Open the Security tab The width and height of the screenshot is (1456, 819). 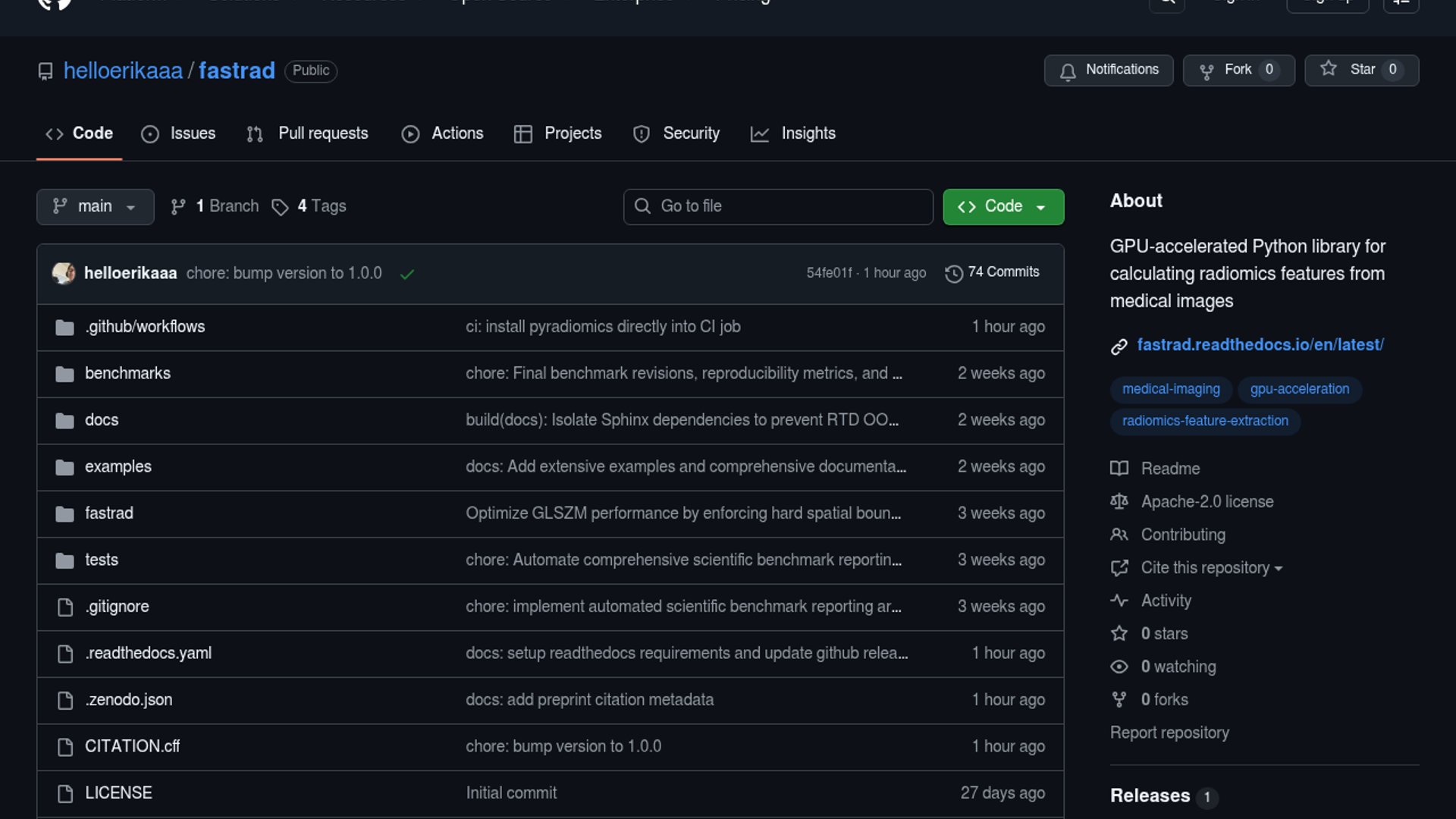pos(676,133)
